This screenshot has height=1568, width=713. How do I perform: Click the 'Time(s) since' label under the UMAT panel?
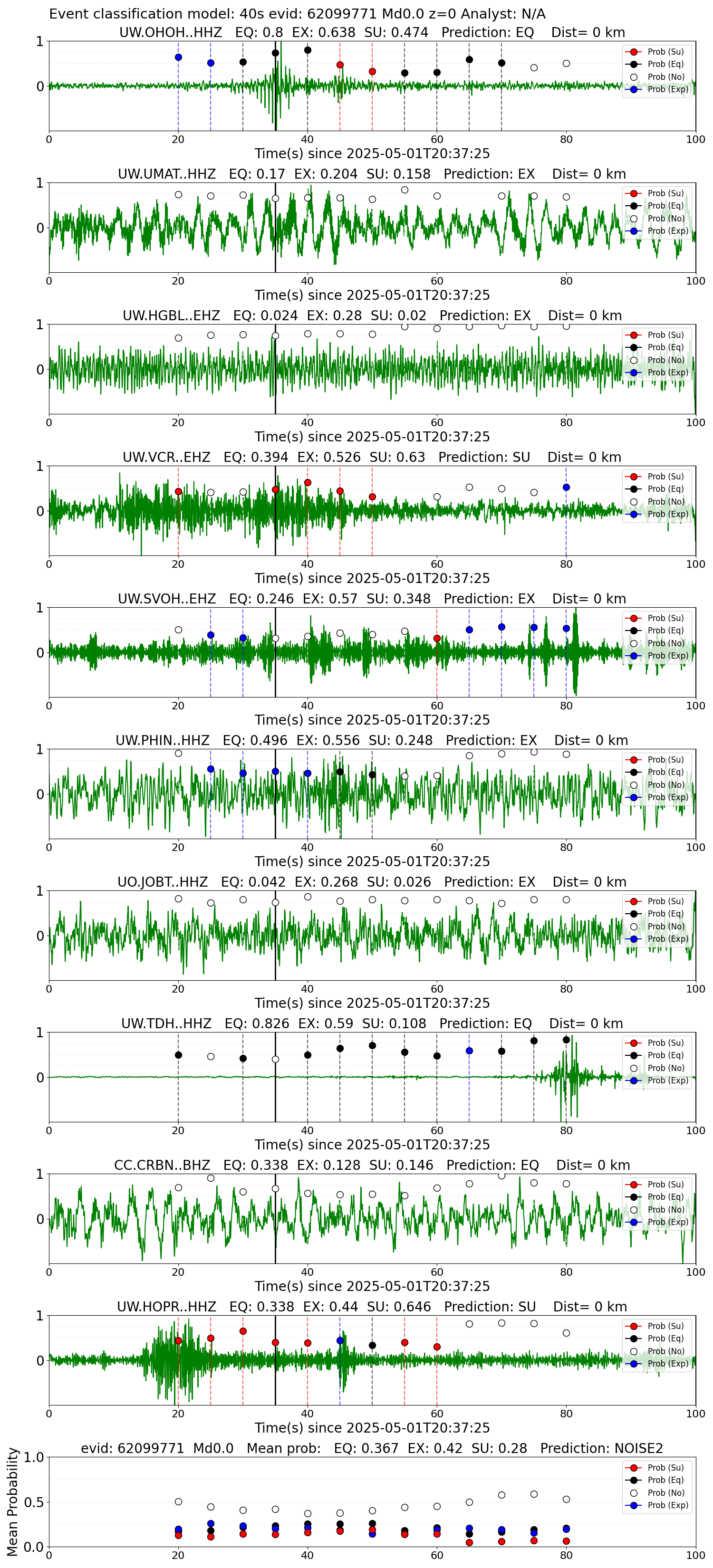pyautogui.click(x=372, y=295)
